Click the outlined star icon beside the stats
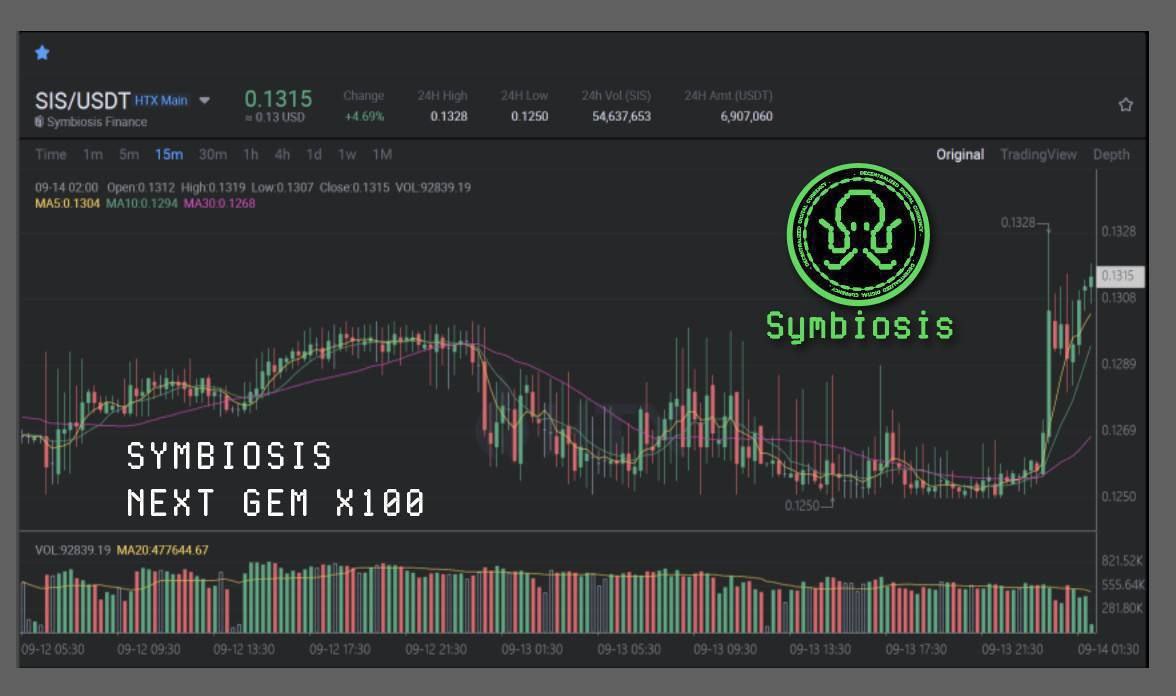 tap(1126, 104)
